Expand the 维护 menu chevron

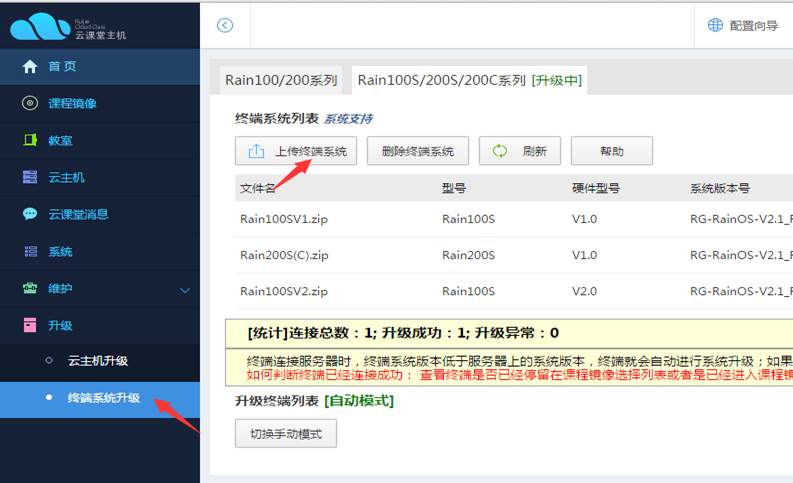pyautogui.click(x=184, y=289)
